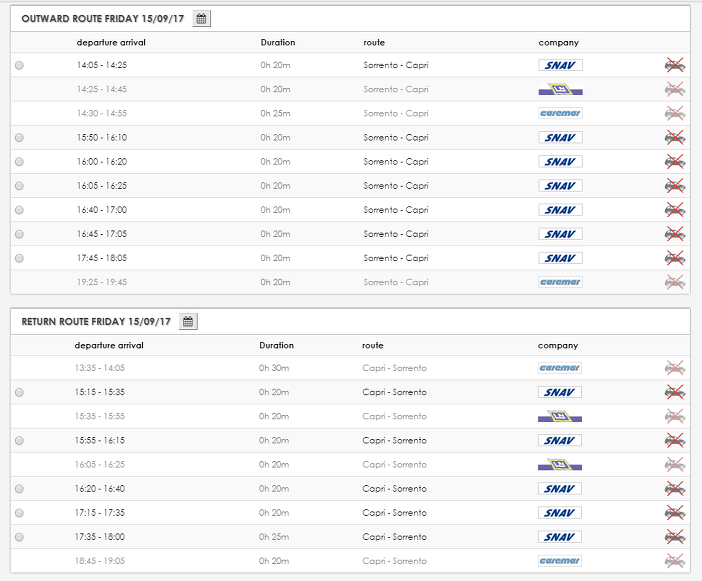The width and height of the screenshot is (702, 581).
Task: Click no-car icon on 17:45 outward ferry
Action: click(x=675, y=258)
